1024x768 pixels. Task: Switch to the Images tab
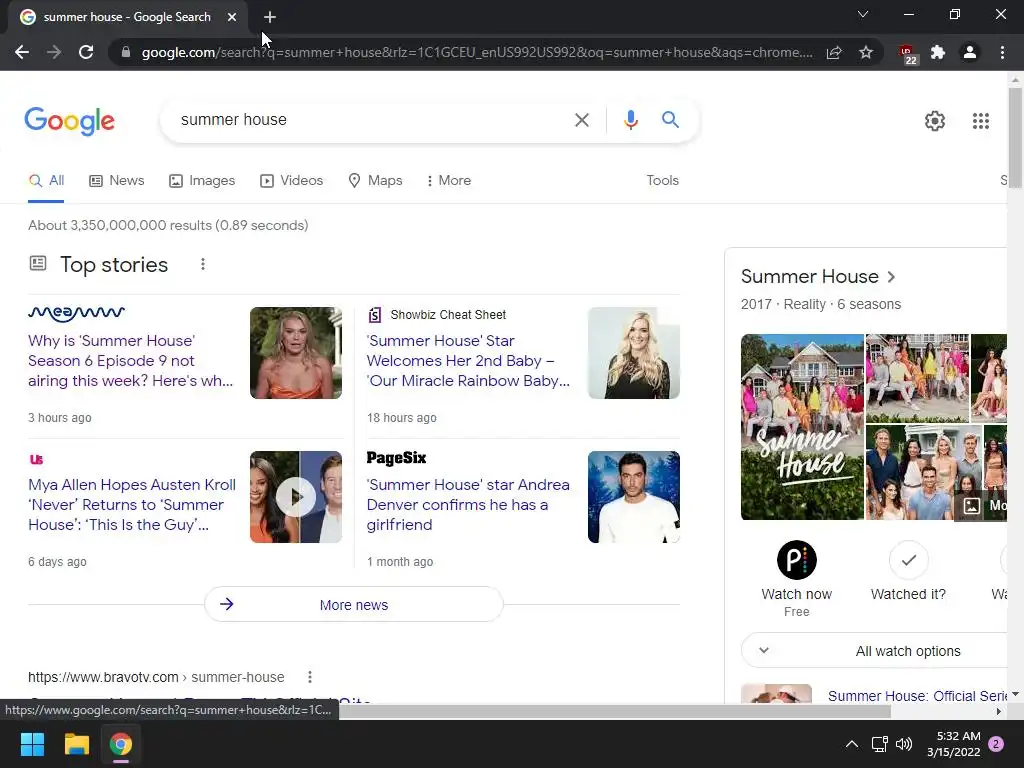point(202,181)
